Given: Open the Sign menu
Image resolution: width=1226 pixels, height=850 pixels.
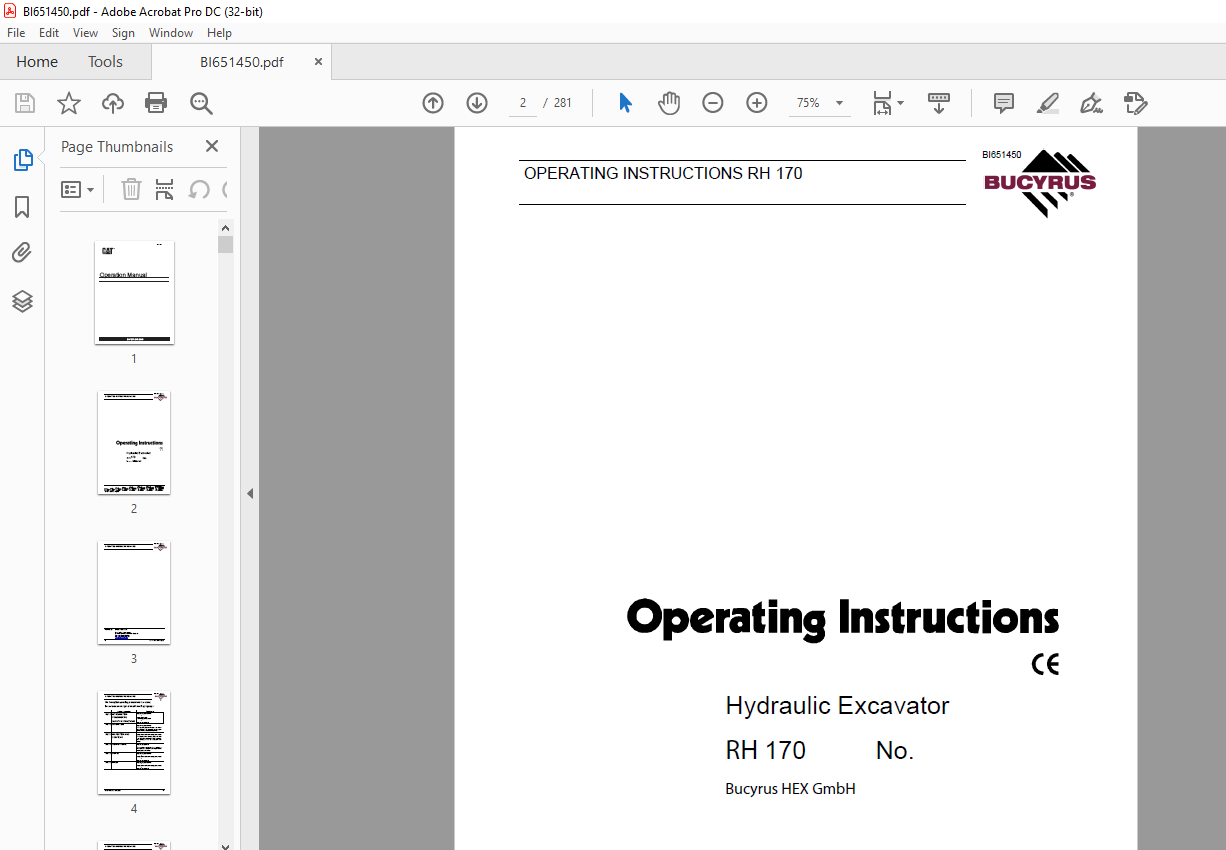Looking at the screenshot, I should (123, 33).
